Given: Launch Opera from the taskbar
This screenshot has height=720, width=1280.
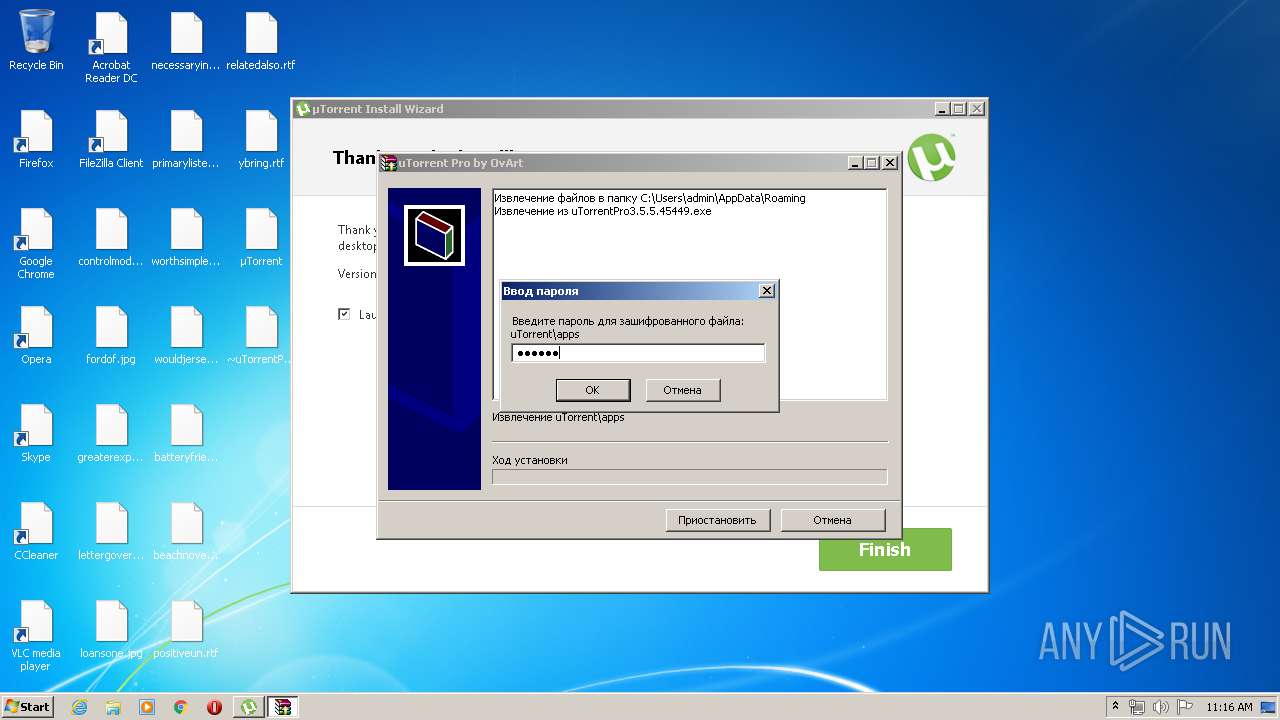Looking at the screenshot, I should click(x=214, y=707).
